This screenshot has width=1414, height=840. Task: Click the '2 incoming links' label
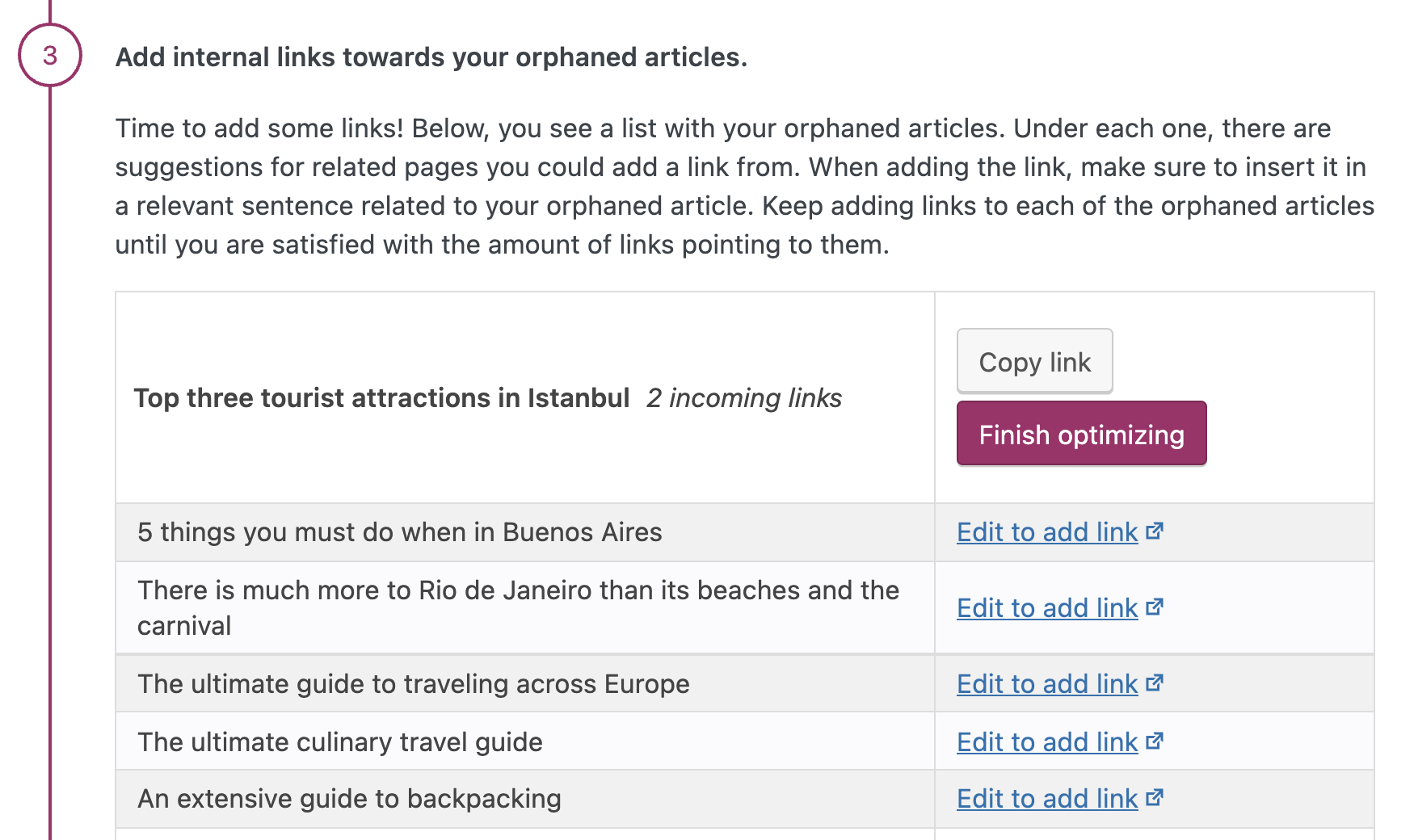pyautogui.click(x=743, y=398)
